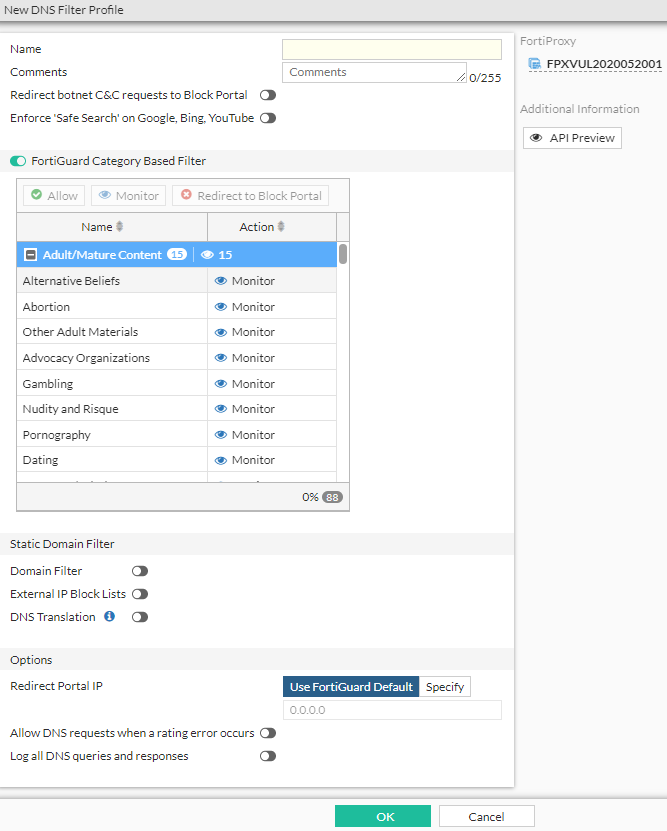Choose Use FortiGuard Default option
667x831 pixels.
point(351,687)
